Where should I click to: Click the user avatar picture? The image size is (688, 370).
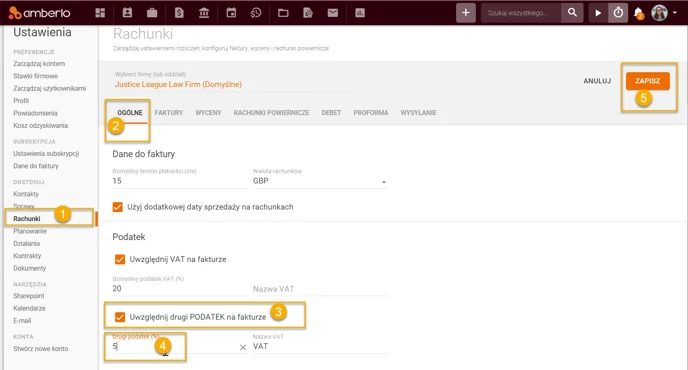pos(659,13)
